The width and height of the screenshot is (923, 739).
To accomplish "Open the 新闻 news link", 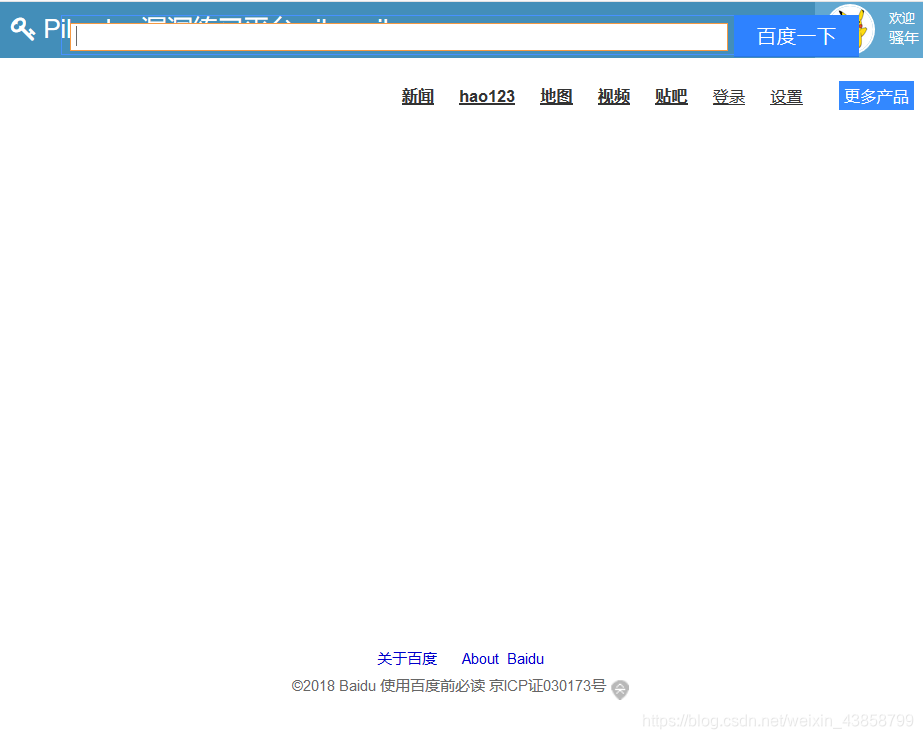I will coord(417,97).
